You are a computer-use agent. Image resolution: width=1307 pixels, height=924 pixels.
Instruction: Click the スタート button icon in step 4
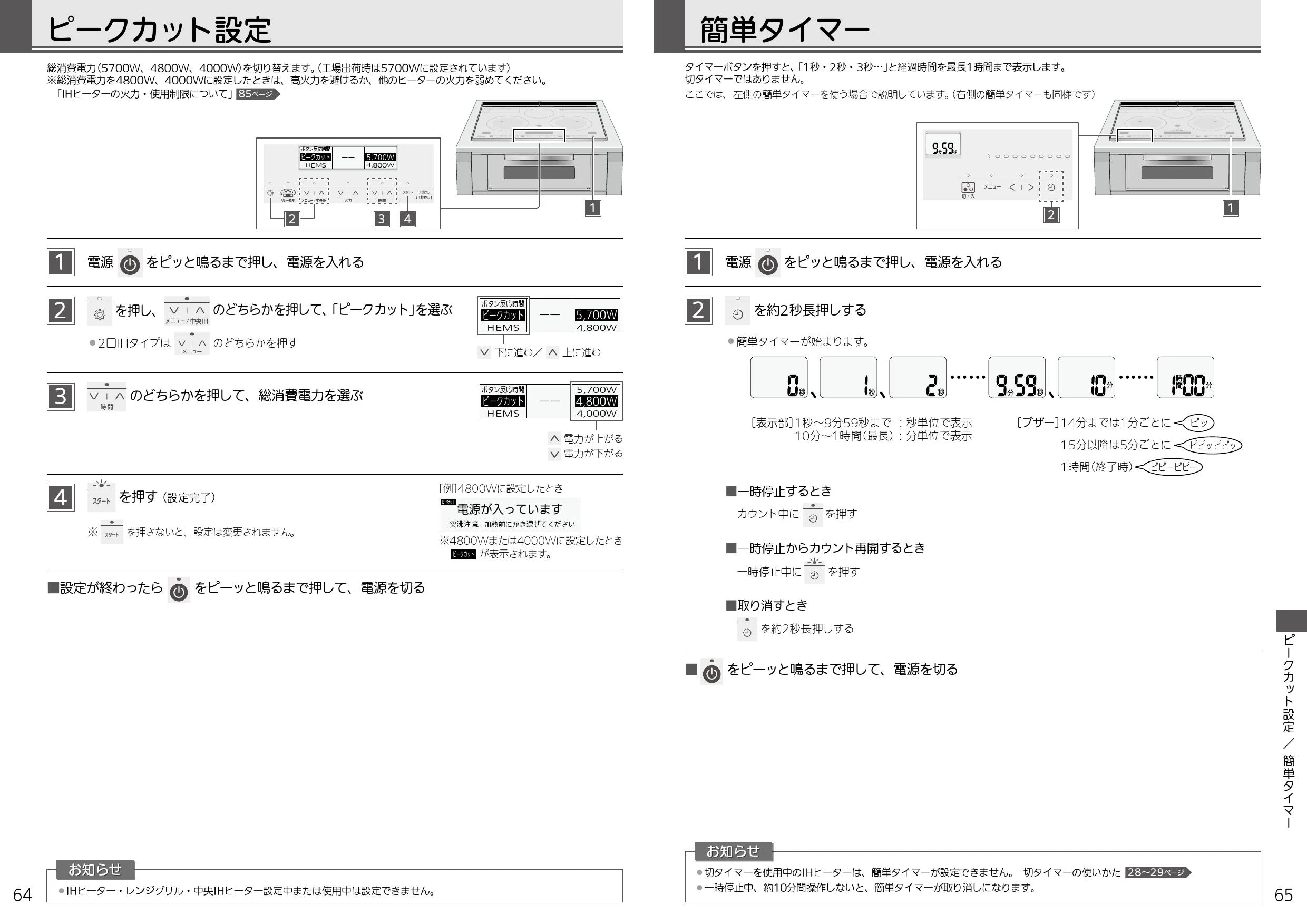[101, 497]
